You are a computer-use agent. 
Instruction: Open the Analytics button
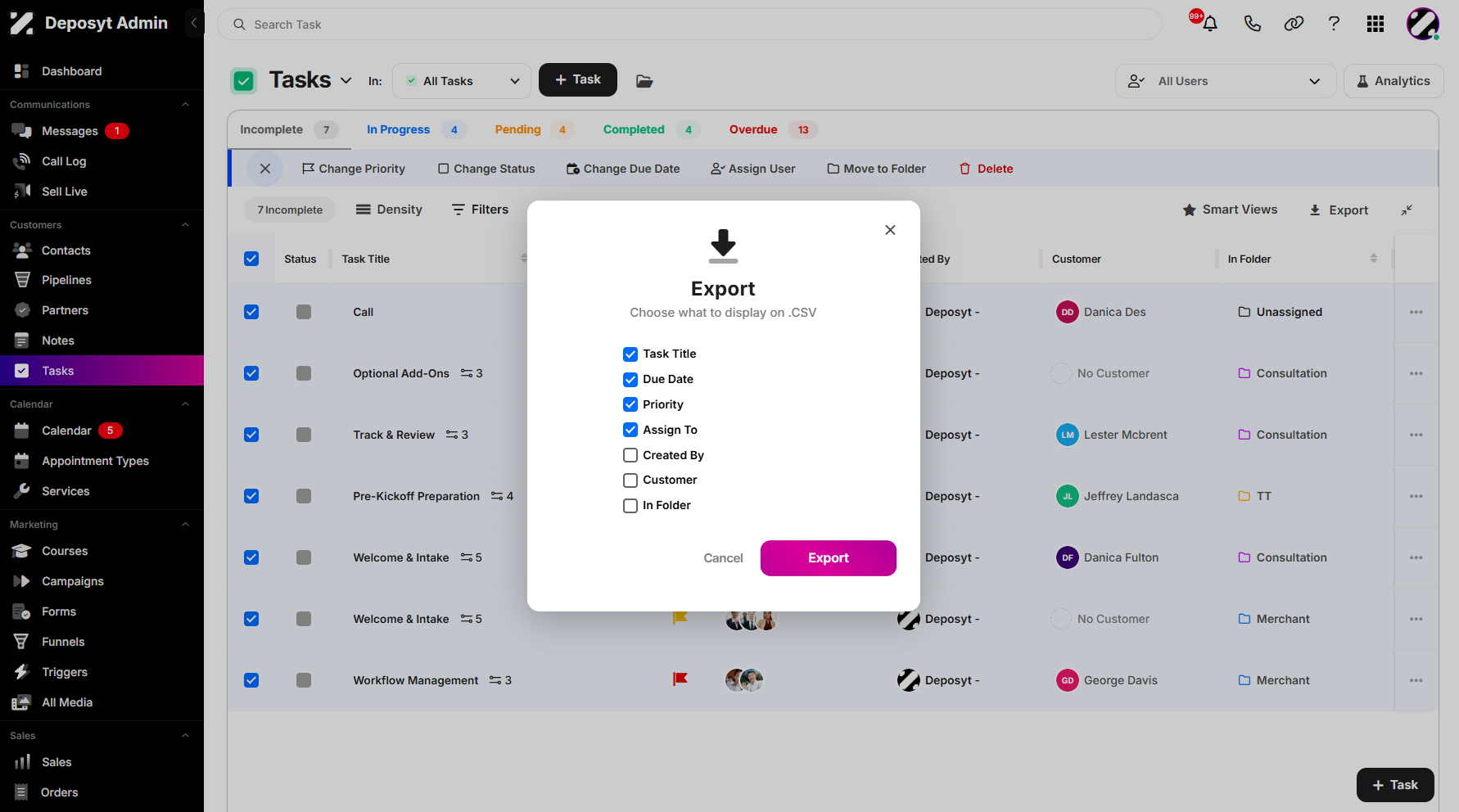tap(1393, 81)
